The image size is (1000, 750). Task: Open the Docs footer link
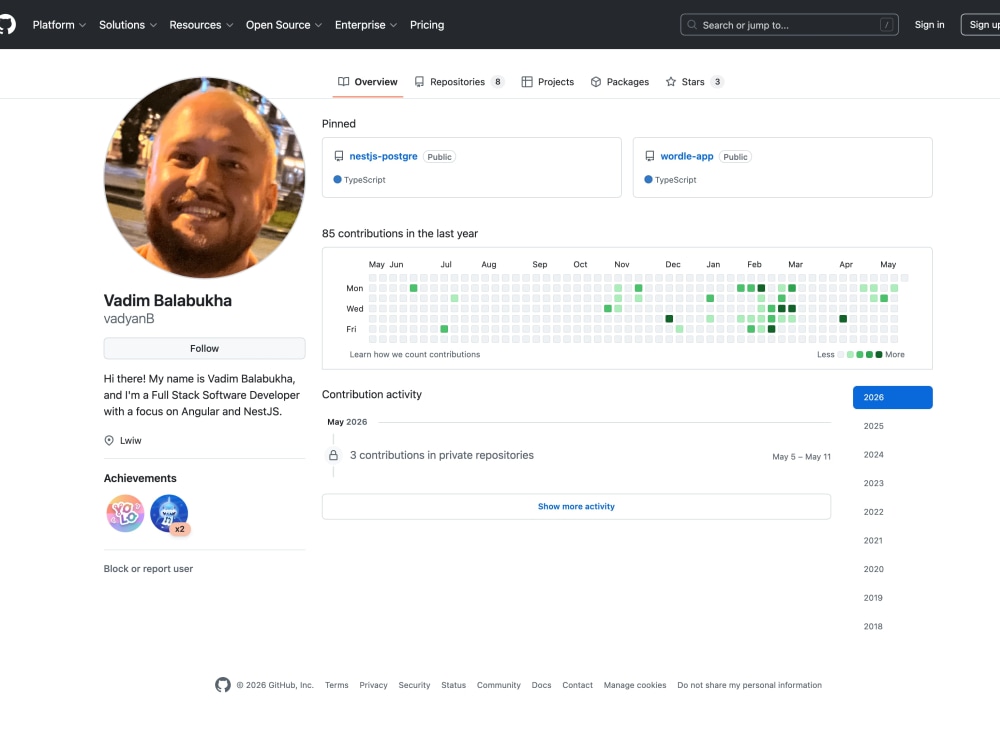(541, 685)
